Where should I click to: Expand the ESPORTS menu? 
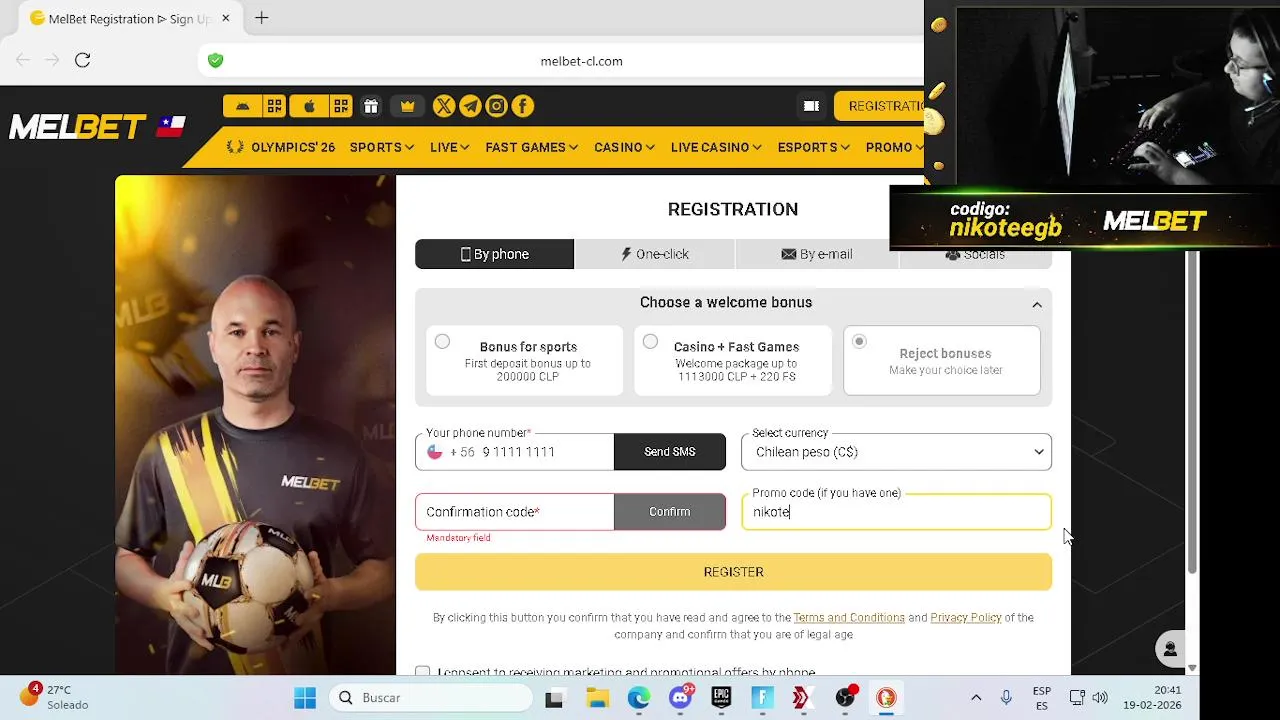tap(813, 147)
